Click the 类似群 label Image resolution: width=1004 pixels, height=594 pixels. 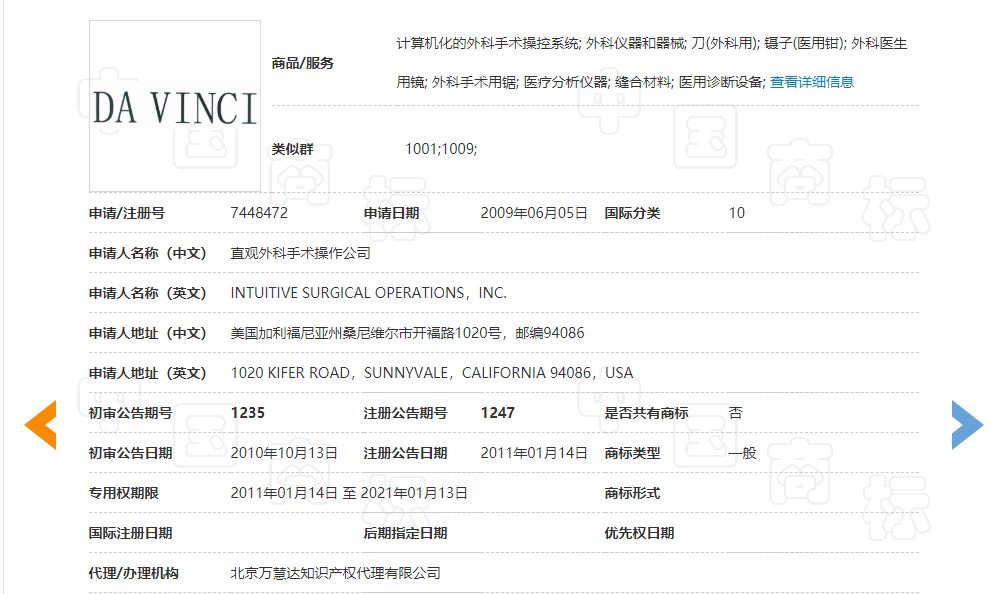(293, 149)
